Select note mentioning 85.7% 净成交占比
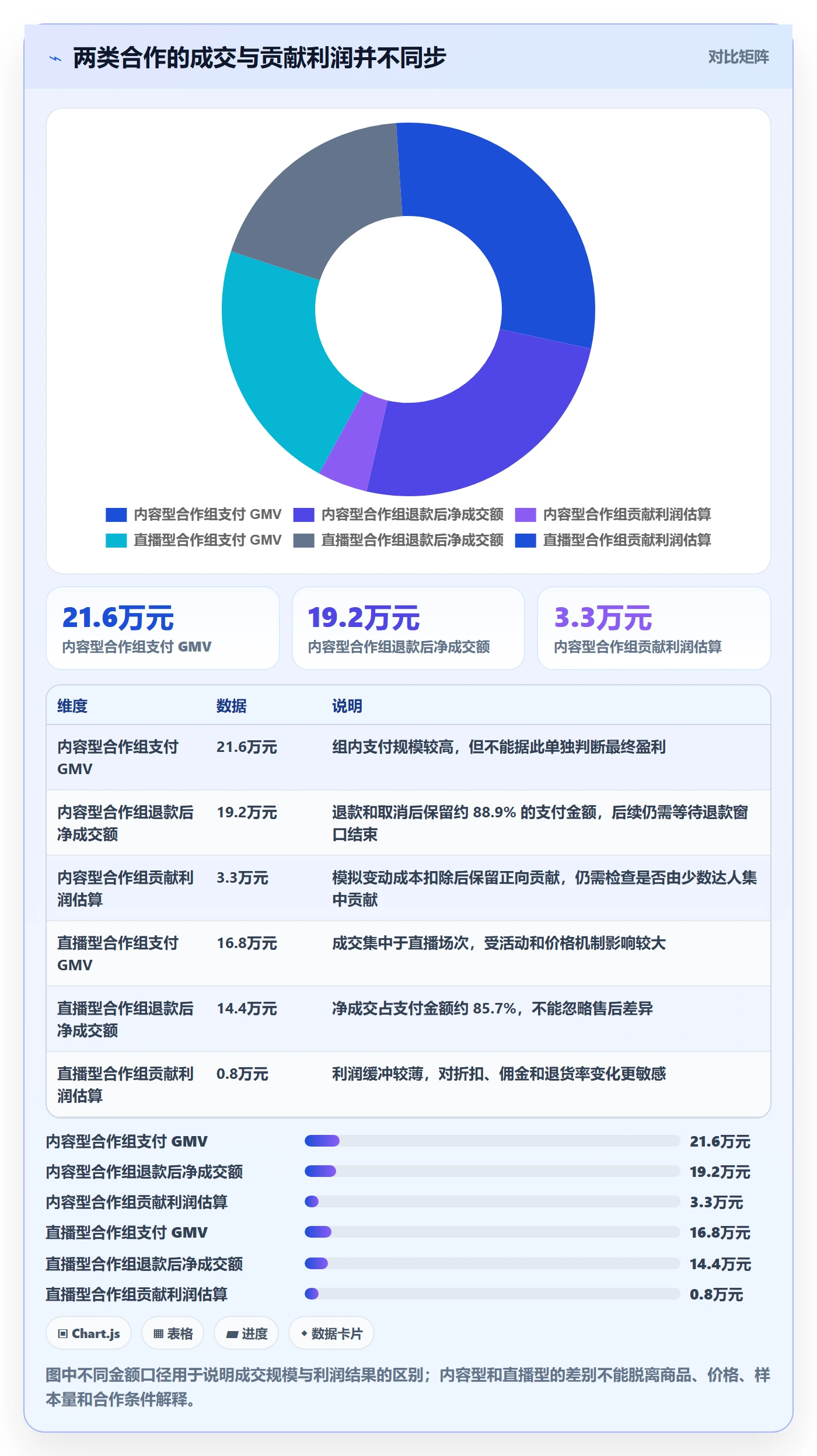817x1456 pixels. tap(493, 1008)
